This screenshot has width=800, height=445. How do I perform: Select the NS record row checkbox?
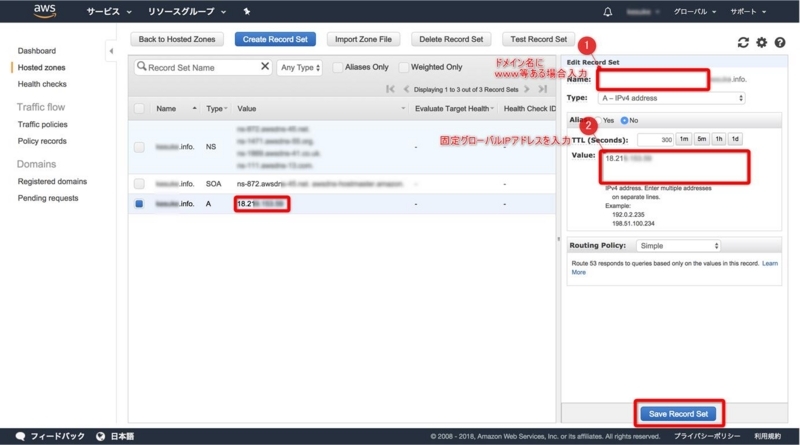click(x=139, y=147)
